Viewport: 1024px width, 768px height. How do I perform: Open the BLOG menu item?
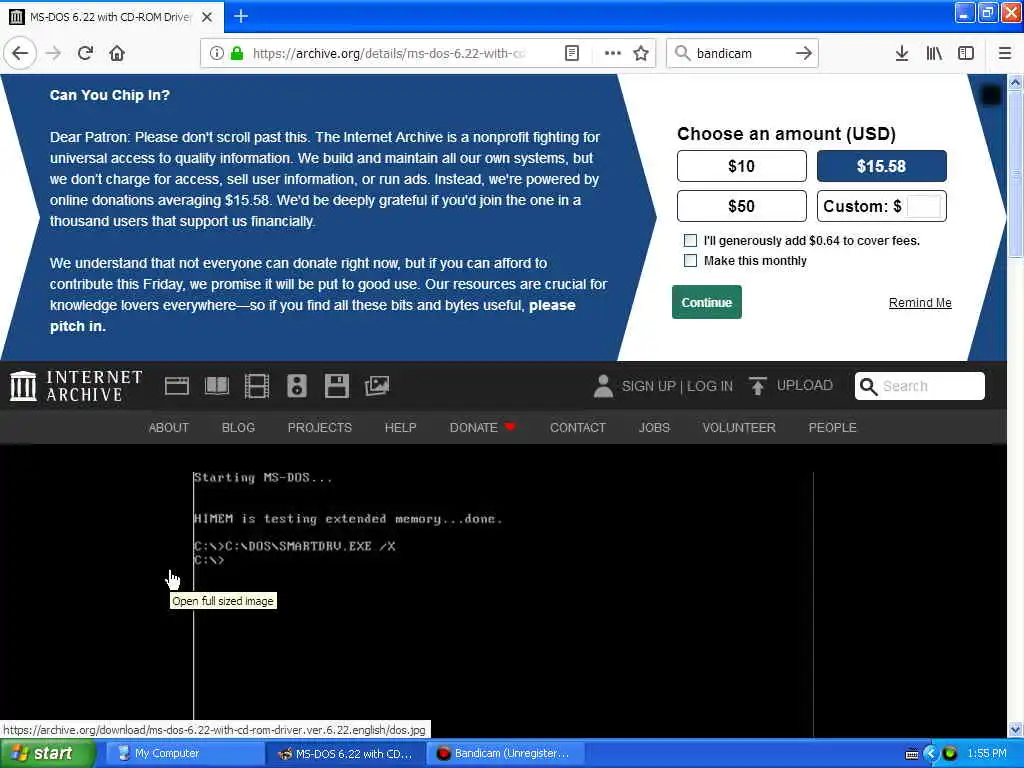238,427
